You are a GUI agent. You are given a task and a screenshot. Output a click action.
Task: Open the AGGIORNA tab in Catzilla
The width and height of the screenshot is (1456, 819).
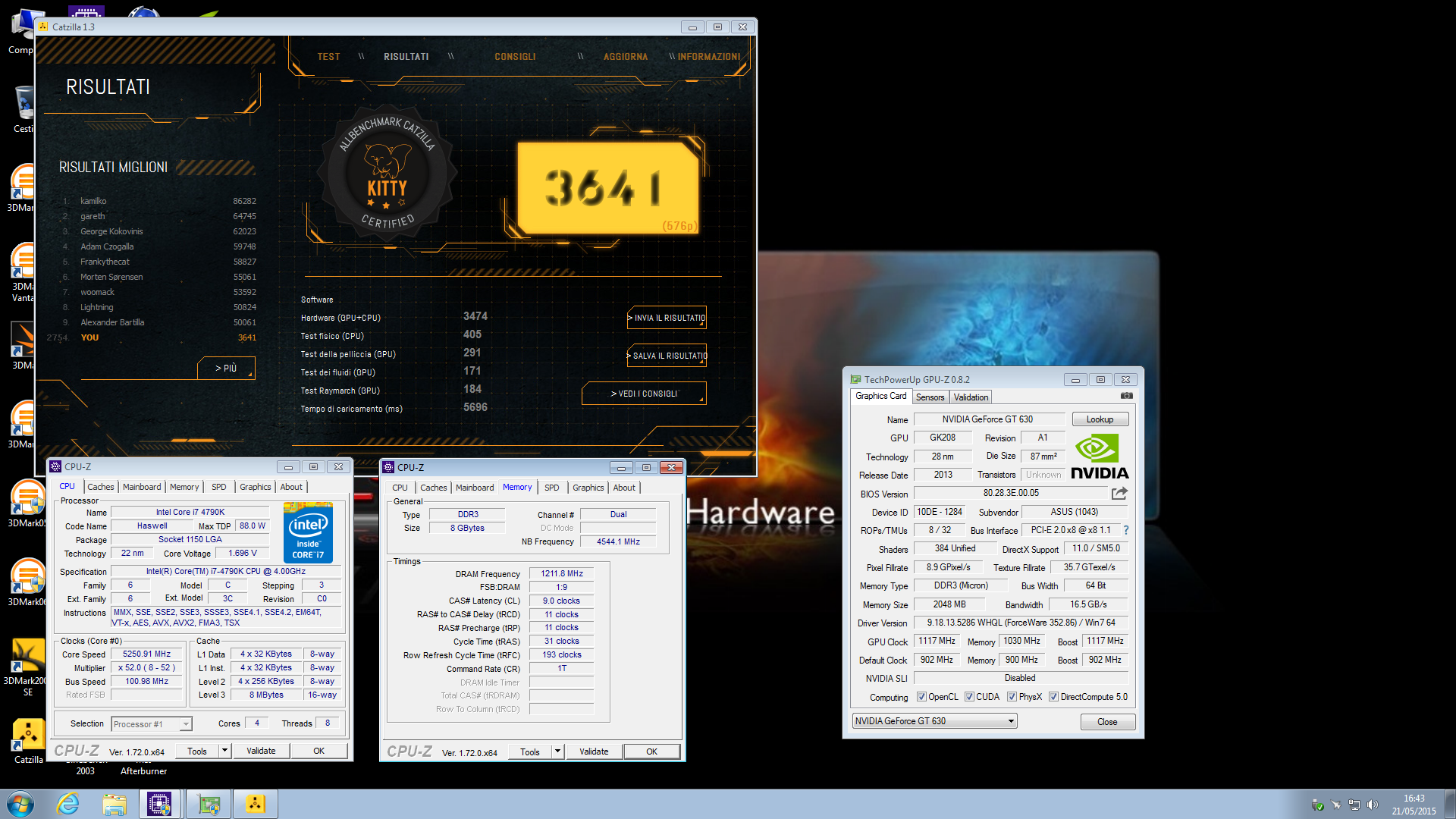626,57
